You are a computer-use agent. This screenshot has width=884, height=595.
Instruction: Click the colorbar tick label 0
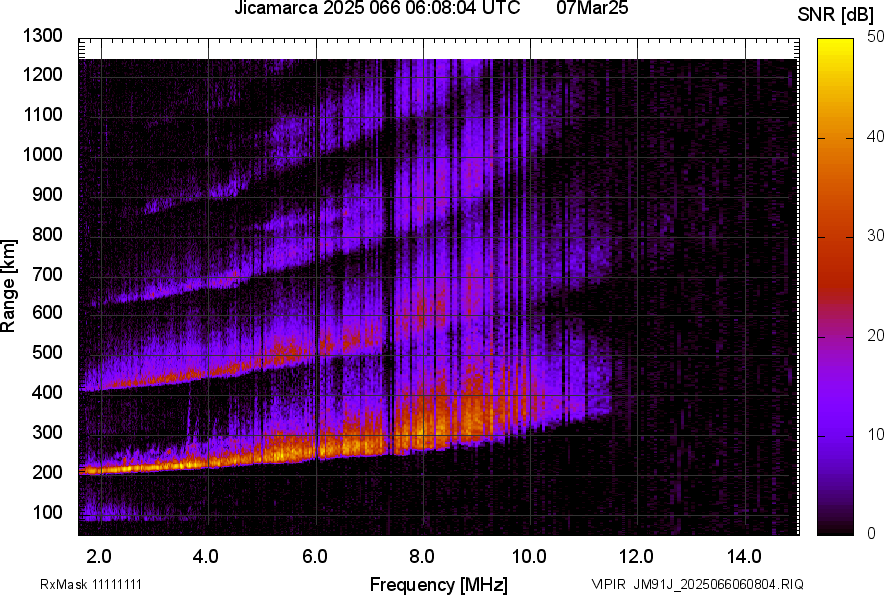tap(863, 533)
